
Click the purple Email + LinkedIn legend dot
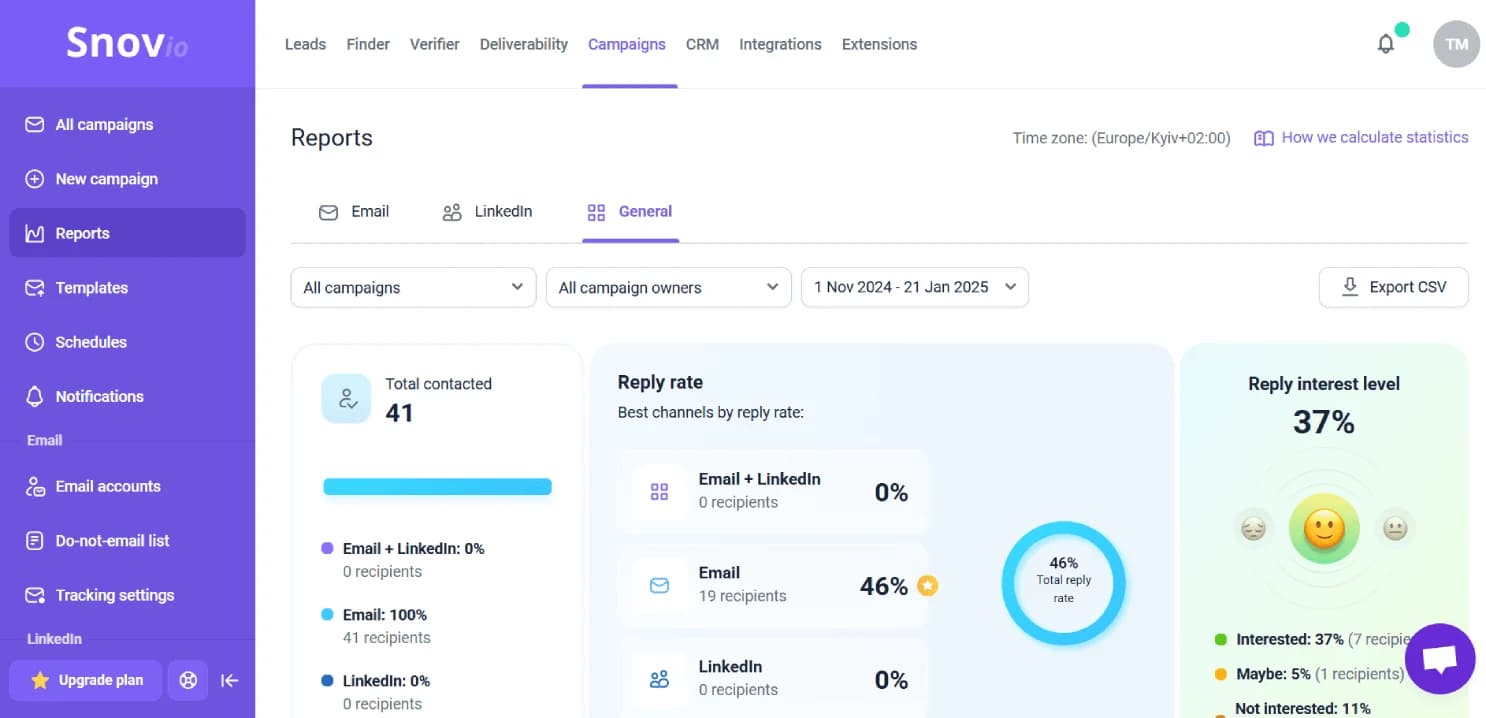327,549
